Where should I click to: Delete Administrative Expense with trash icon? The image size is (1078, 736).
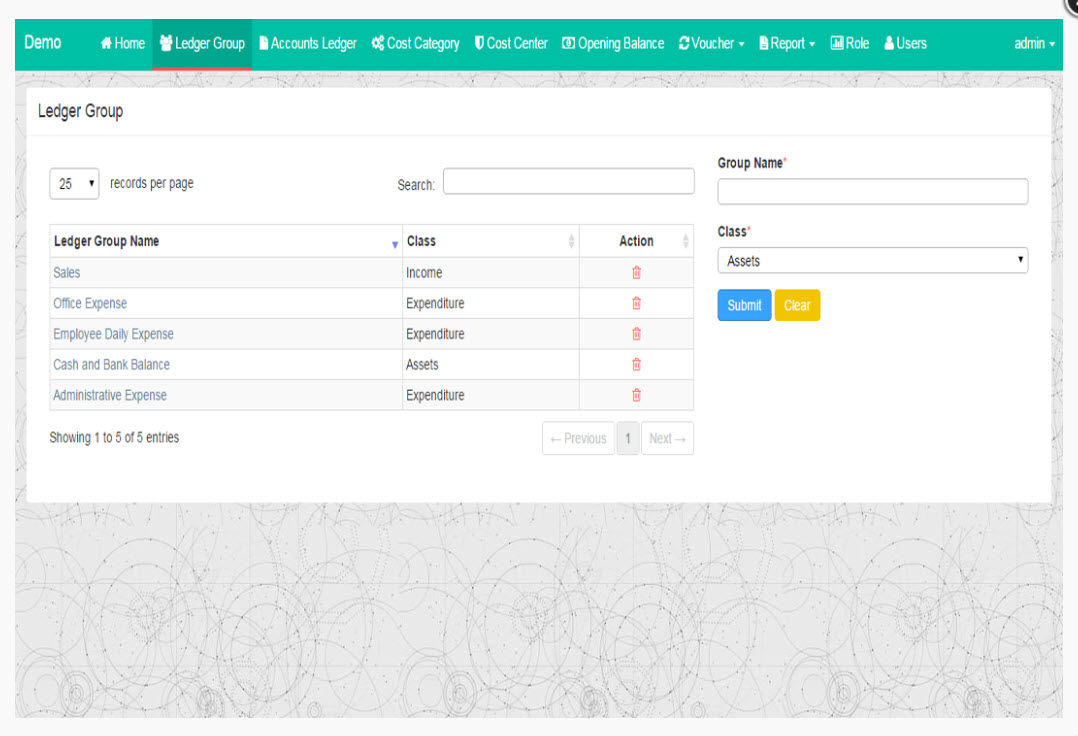point(636,395)
